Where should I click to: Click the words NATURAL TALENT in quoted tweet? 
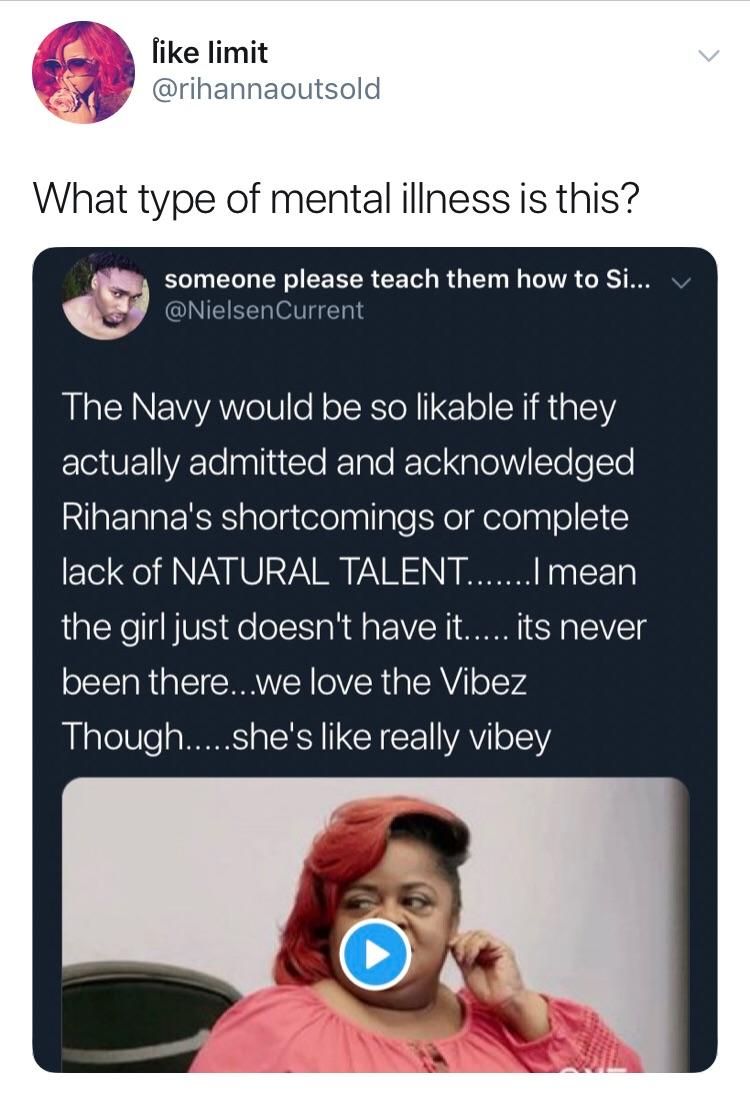coord(316,572)
